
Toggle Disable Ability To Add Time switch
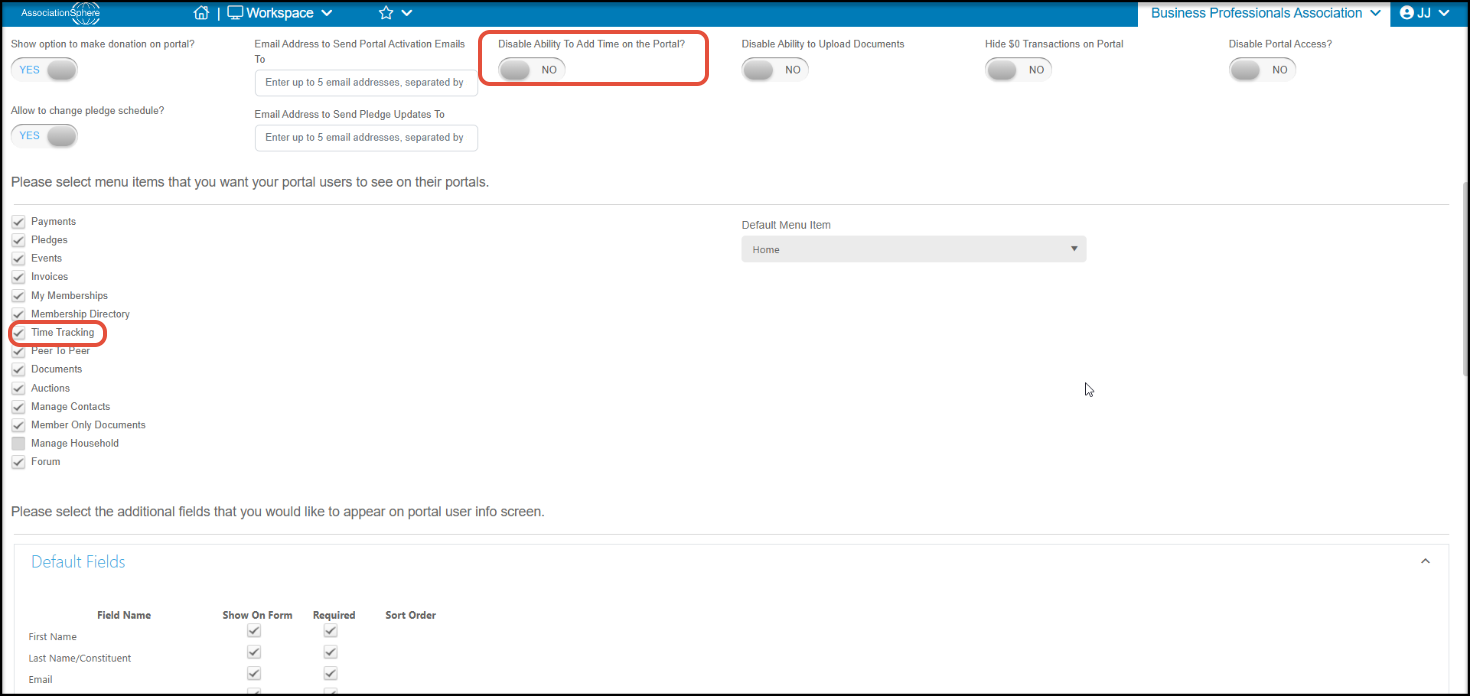[531, 70]
